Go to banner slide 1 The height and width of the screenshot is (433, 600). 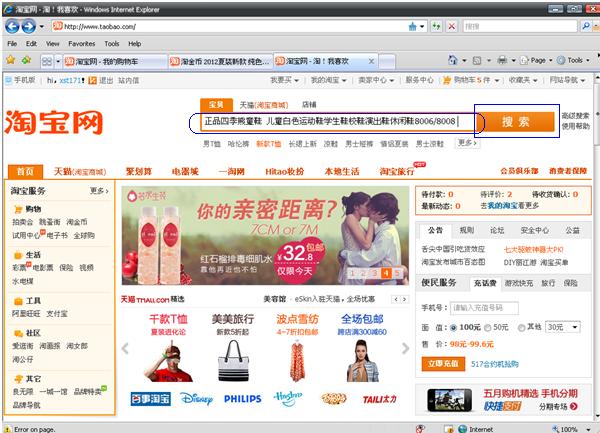pos(352,273)
